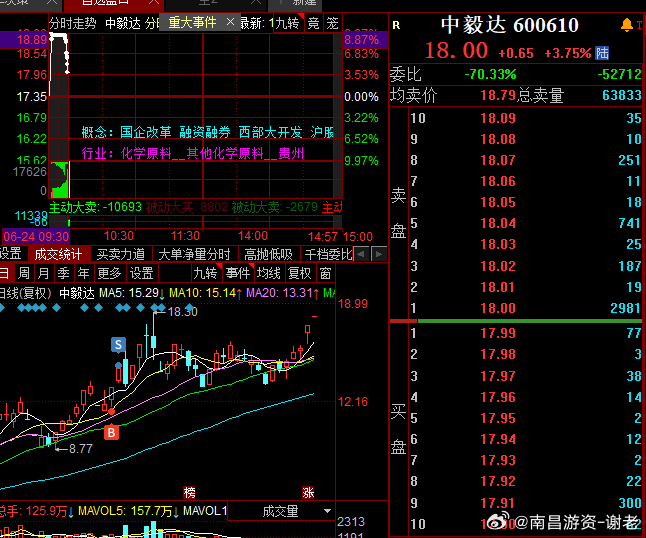Click the 委比 value -70.33%
The height and width of the screenshot is (538, 646).
coord(490,74)
